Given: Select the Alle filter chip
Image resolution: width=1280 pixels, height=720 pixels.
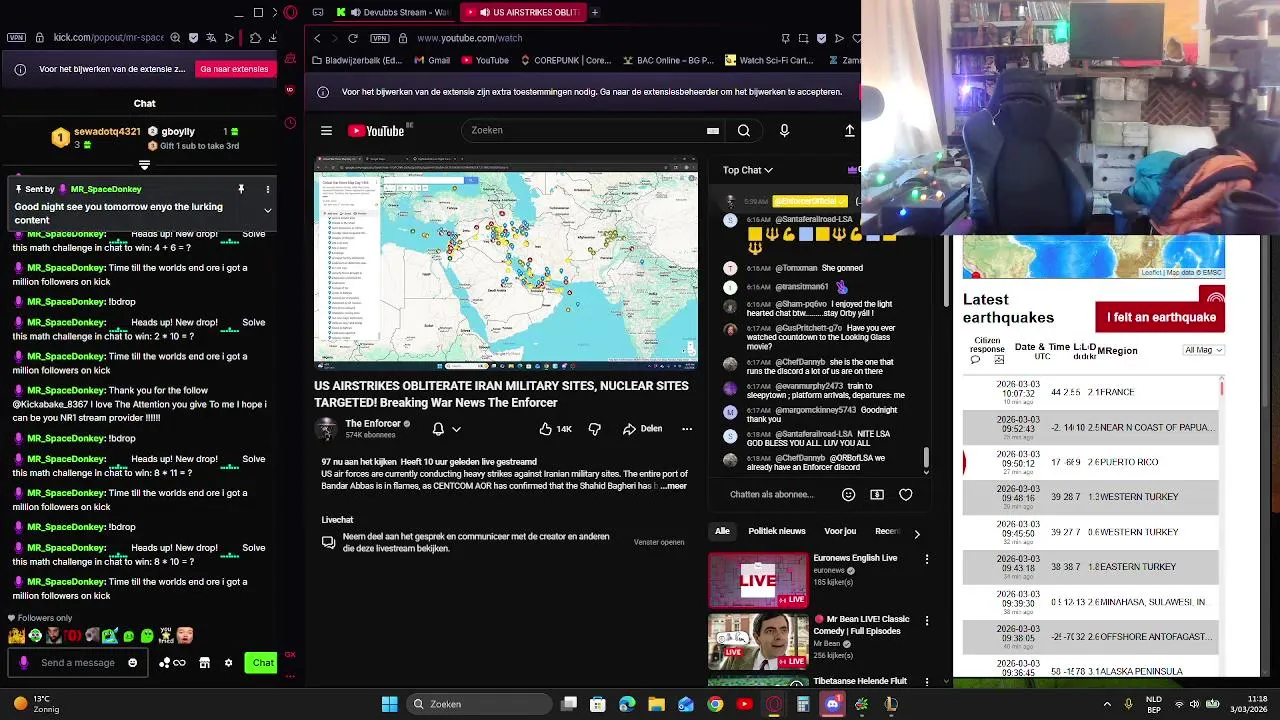Looking at the screenshot, I should [722, 532].
